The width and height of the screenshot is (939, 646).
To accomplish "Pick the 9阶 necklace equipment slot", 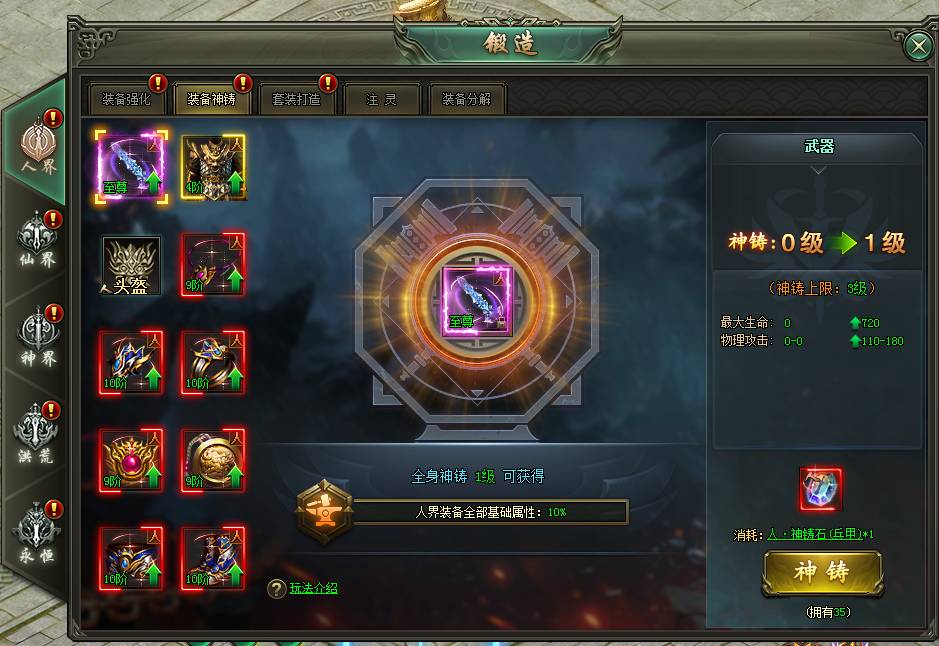I will (214, 265).
